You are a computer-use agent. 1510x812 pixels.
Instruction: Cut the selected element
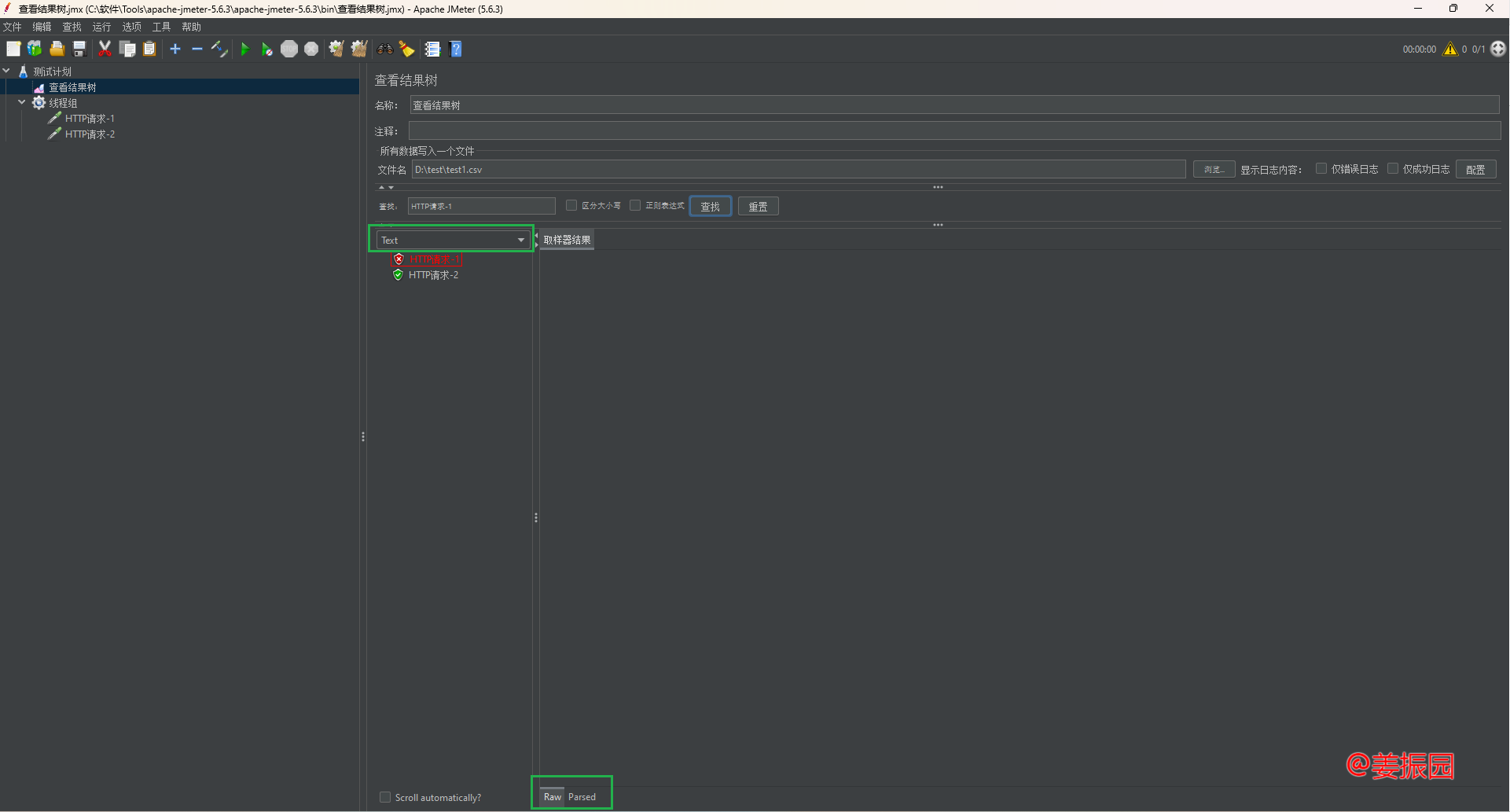[105, 49]
